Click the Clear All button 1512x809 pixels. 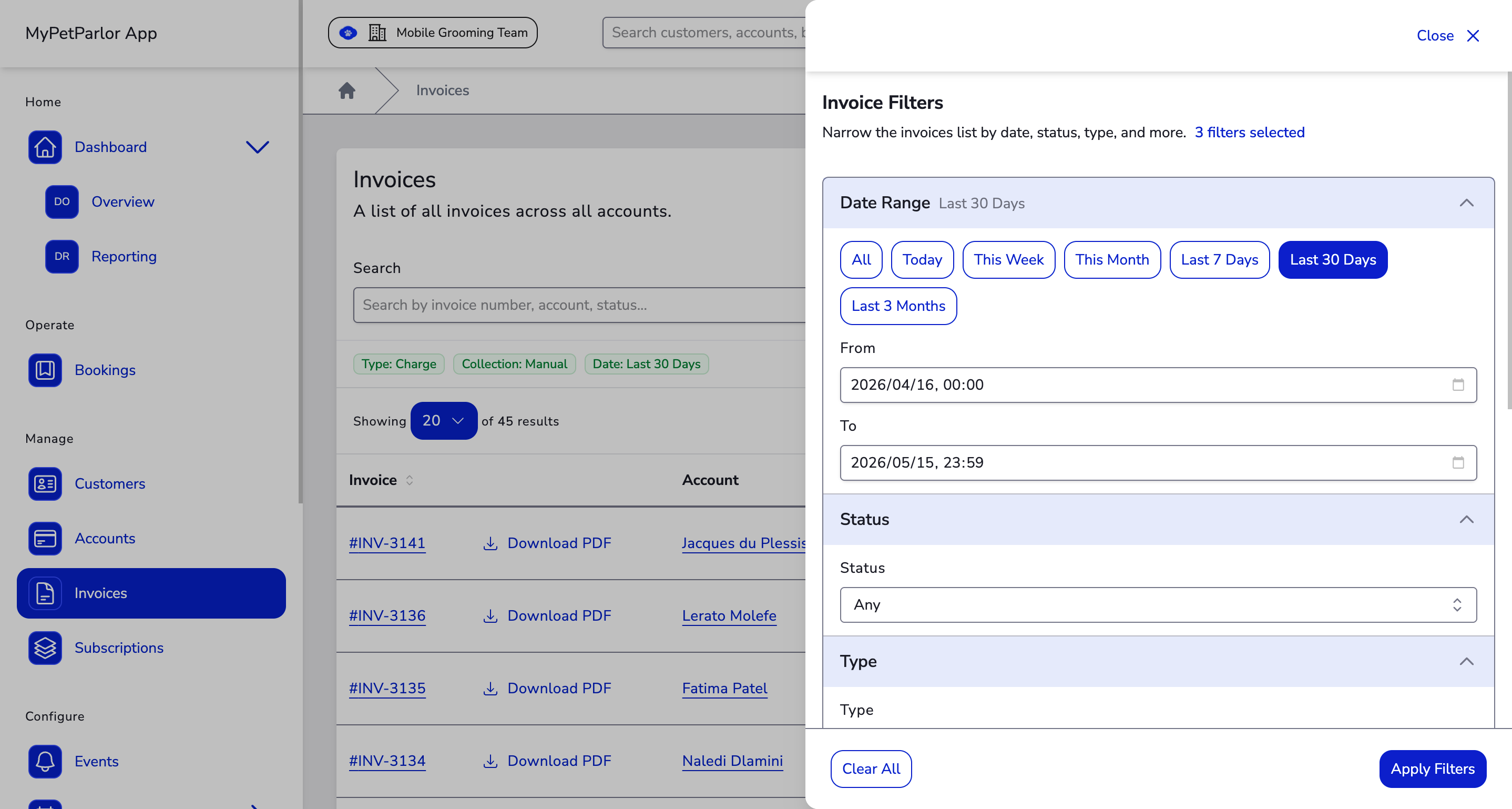point(871,769)
